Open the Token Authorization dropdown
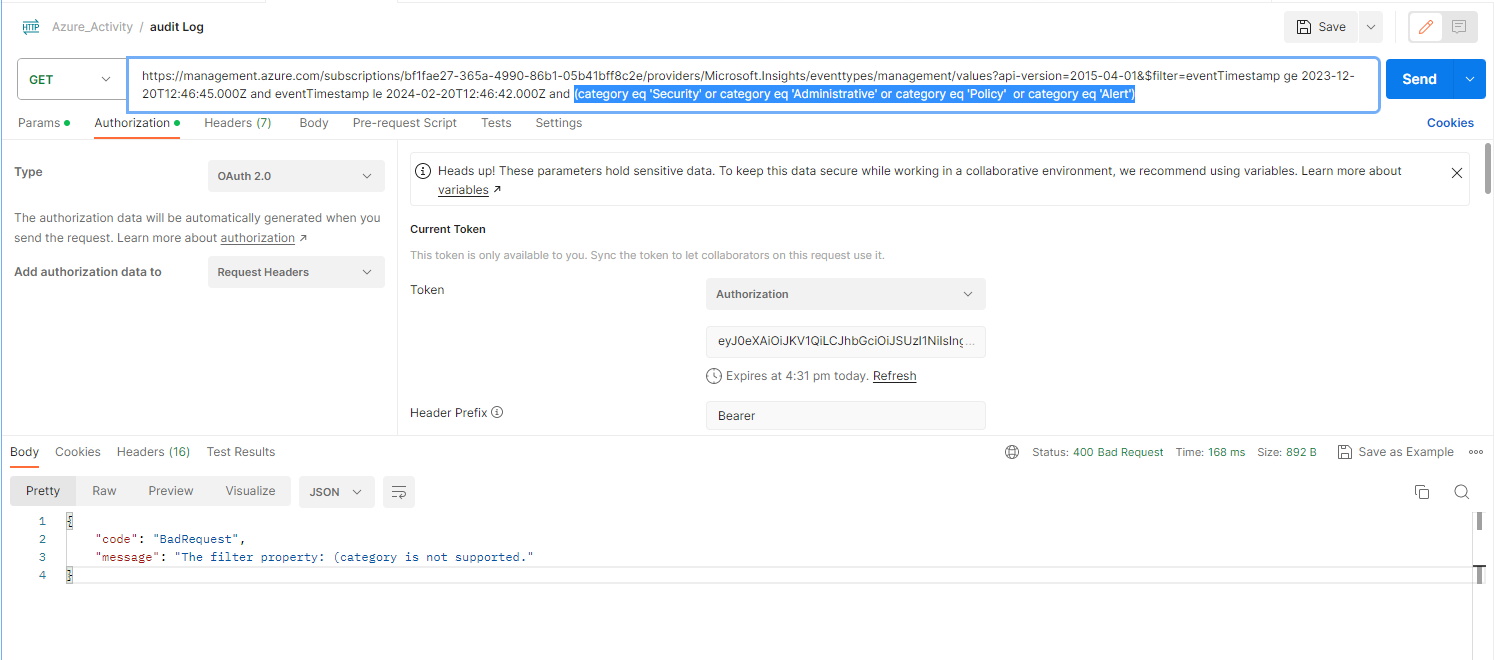 [846, 294]
